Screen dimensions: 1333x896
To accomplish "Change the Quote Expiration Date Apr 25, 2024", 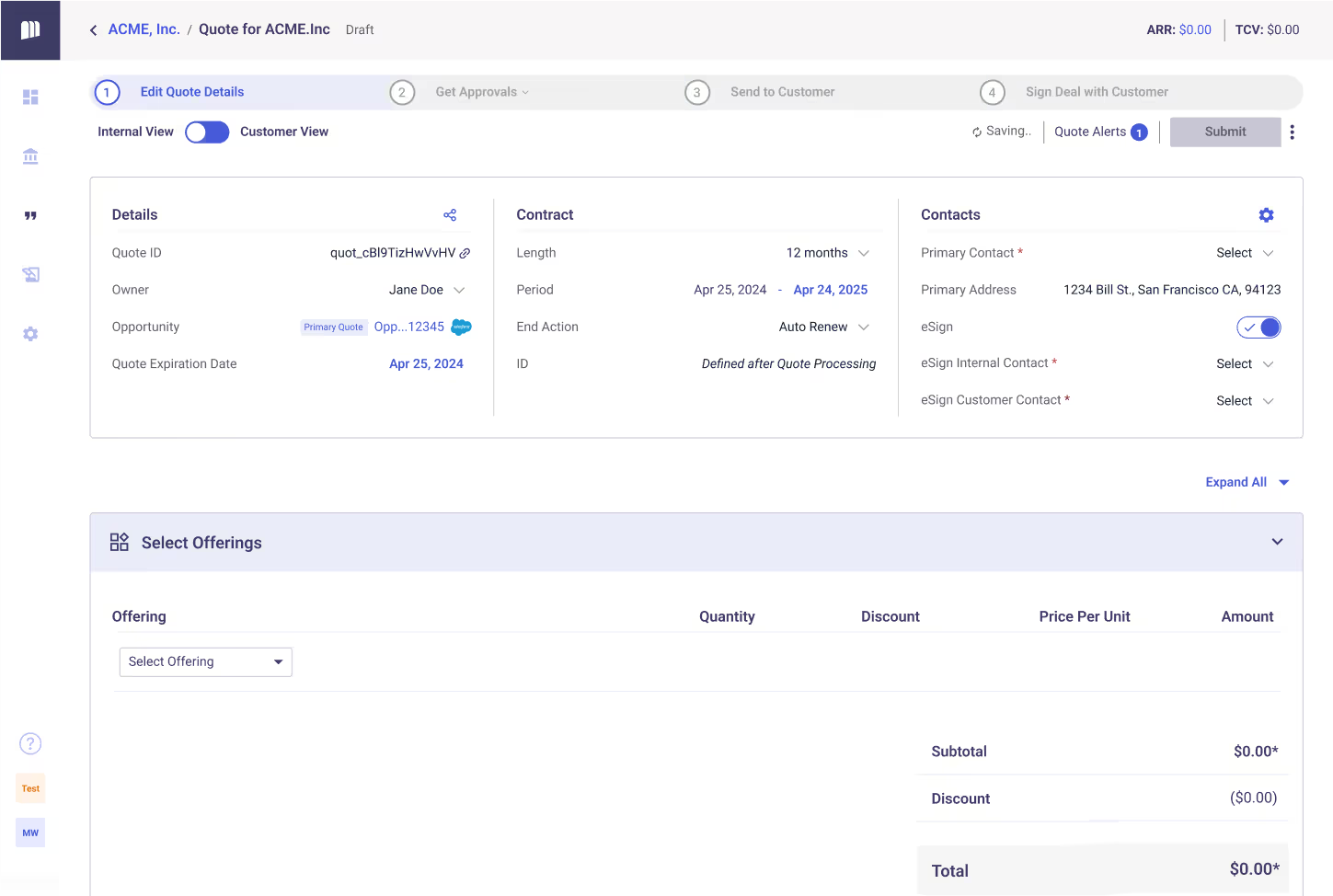I will (426, 363).
